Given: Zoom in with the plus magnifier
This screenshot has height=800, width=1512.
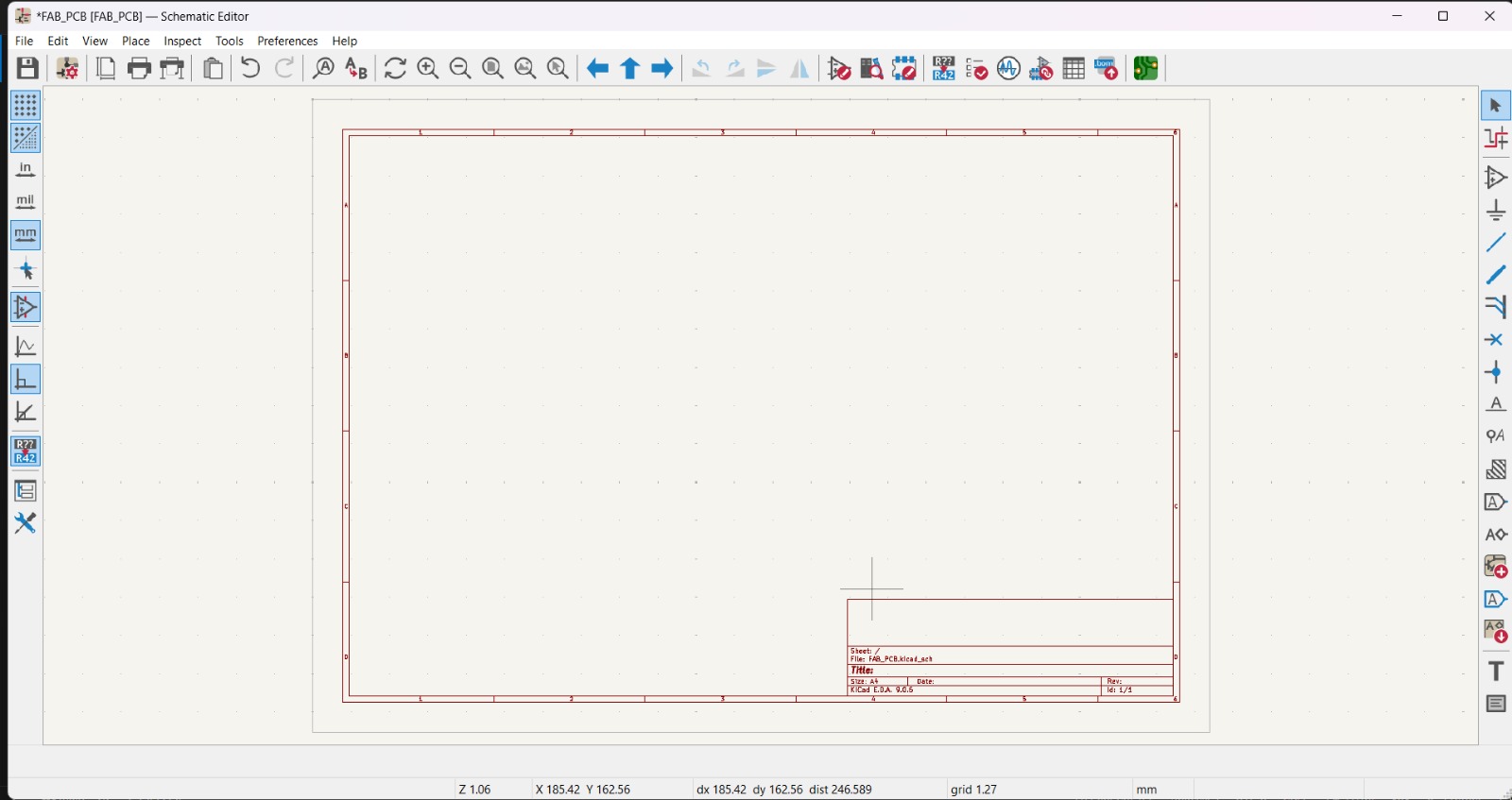Looking at the screenshot, I should pos(428,68).
